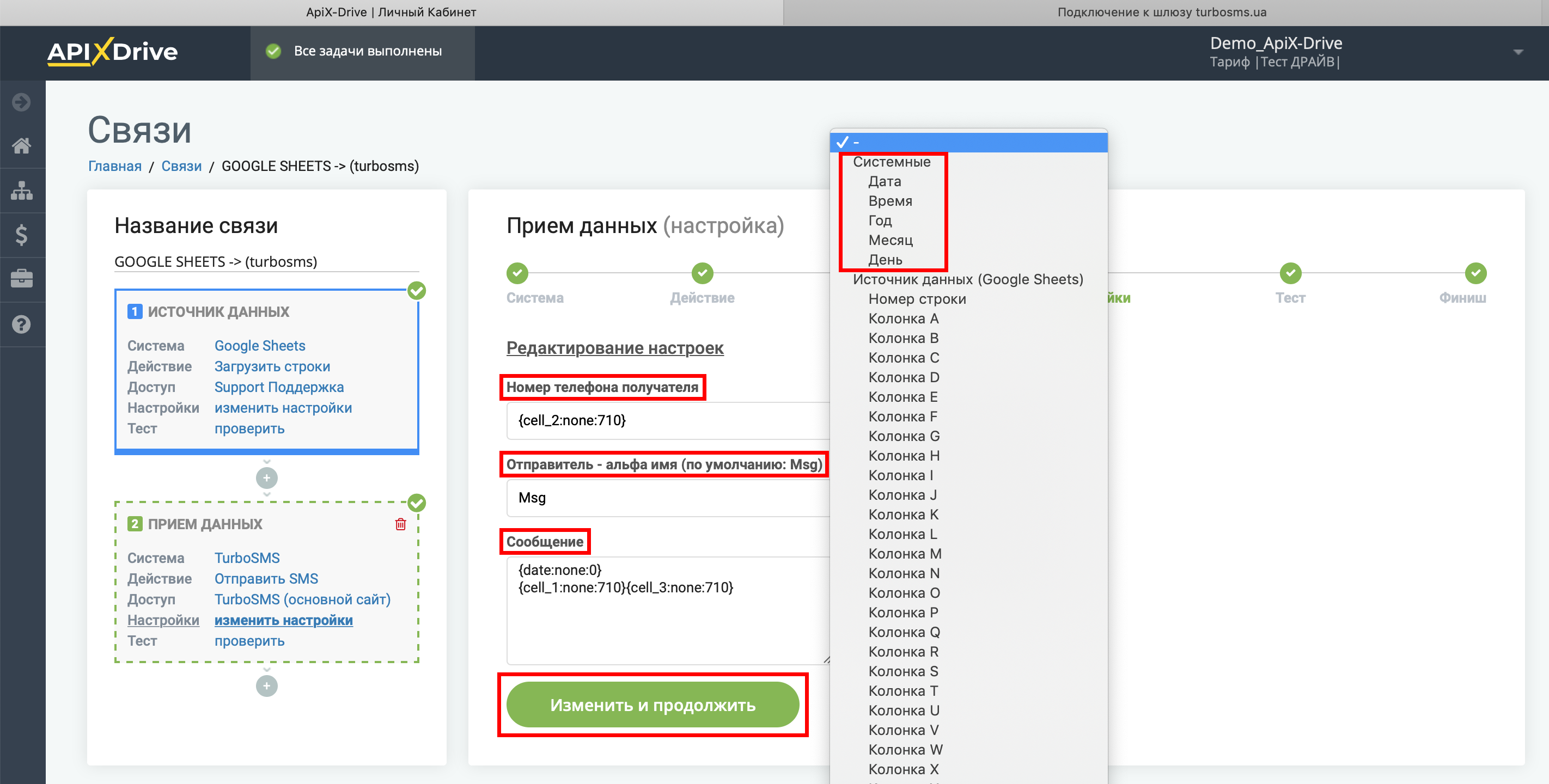1549x784 pixels.
Task: Open the Отправить SMS action link
Action: click(266, 579)
